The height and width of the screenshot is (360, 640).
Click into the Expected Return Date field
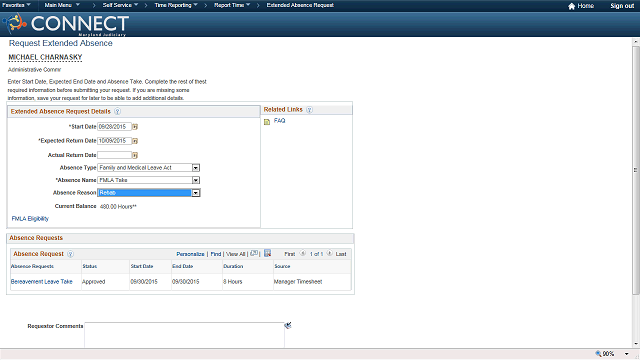coord(114,141)
